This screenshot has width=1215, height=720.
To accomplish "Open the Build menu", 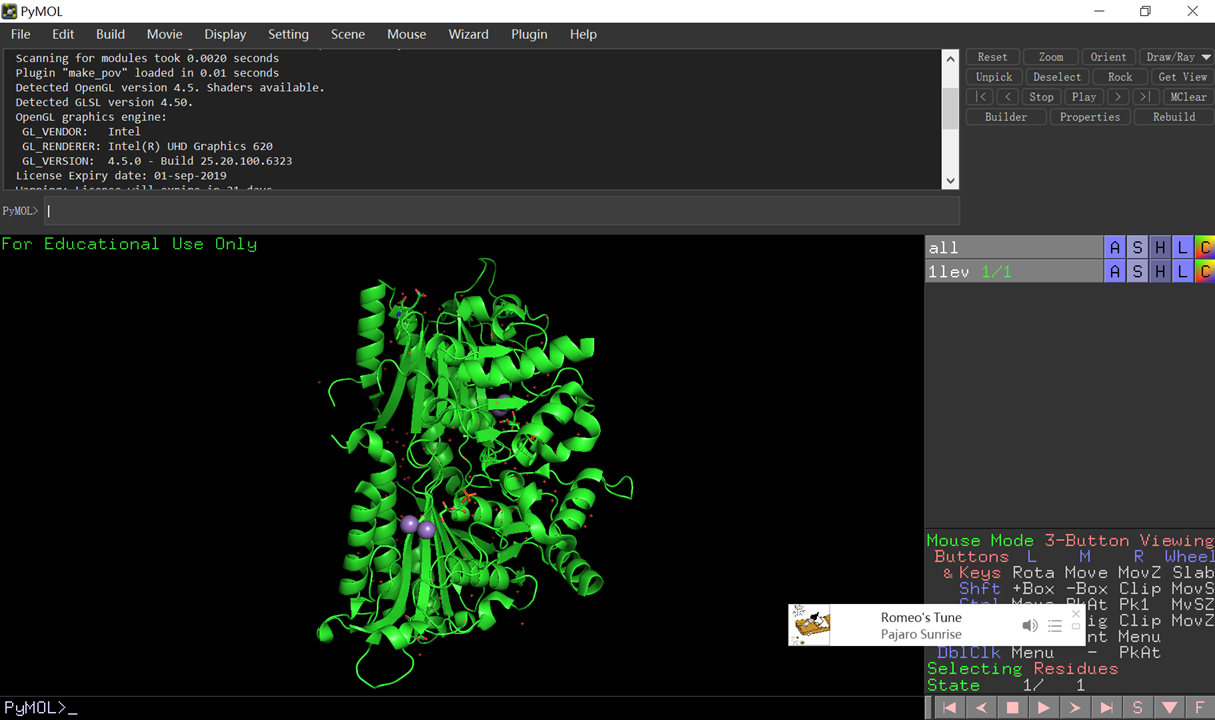I will pyautogui.click(x=110, y=34).
